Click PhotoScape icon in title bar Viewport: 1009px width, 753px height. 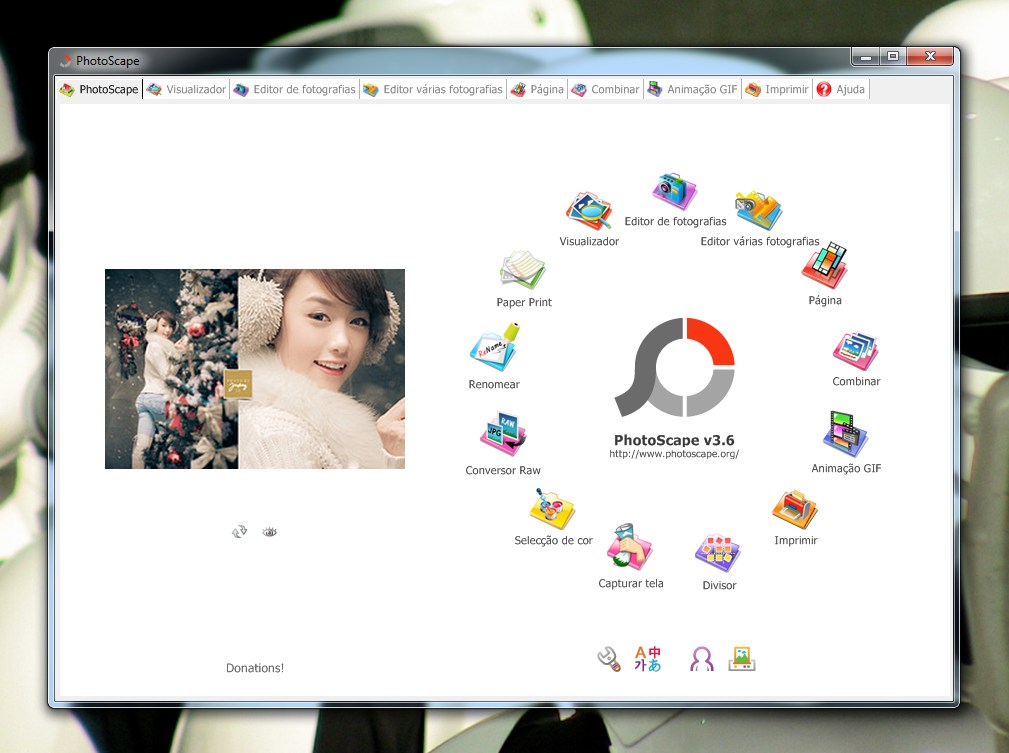(x=65, y=60)
